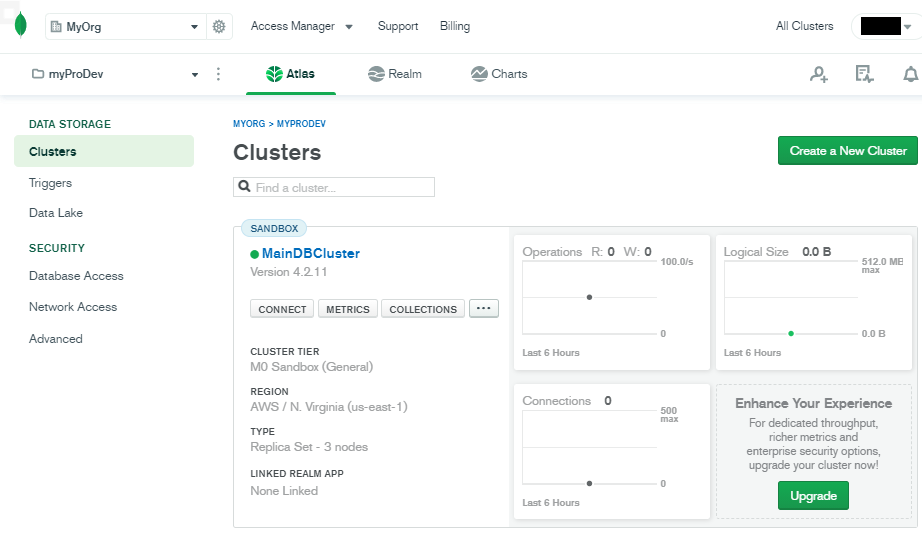Click the METRICS button

348,309
